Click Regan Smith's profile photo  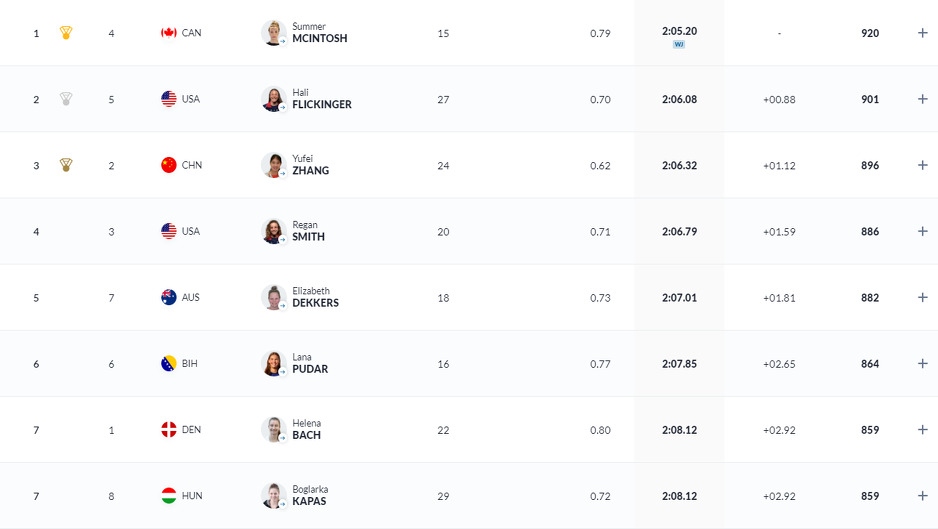coord(273,231)
